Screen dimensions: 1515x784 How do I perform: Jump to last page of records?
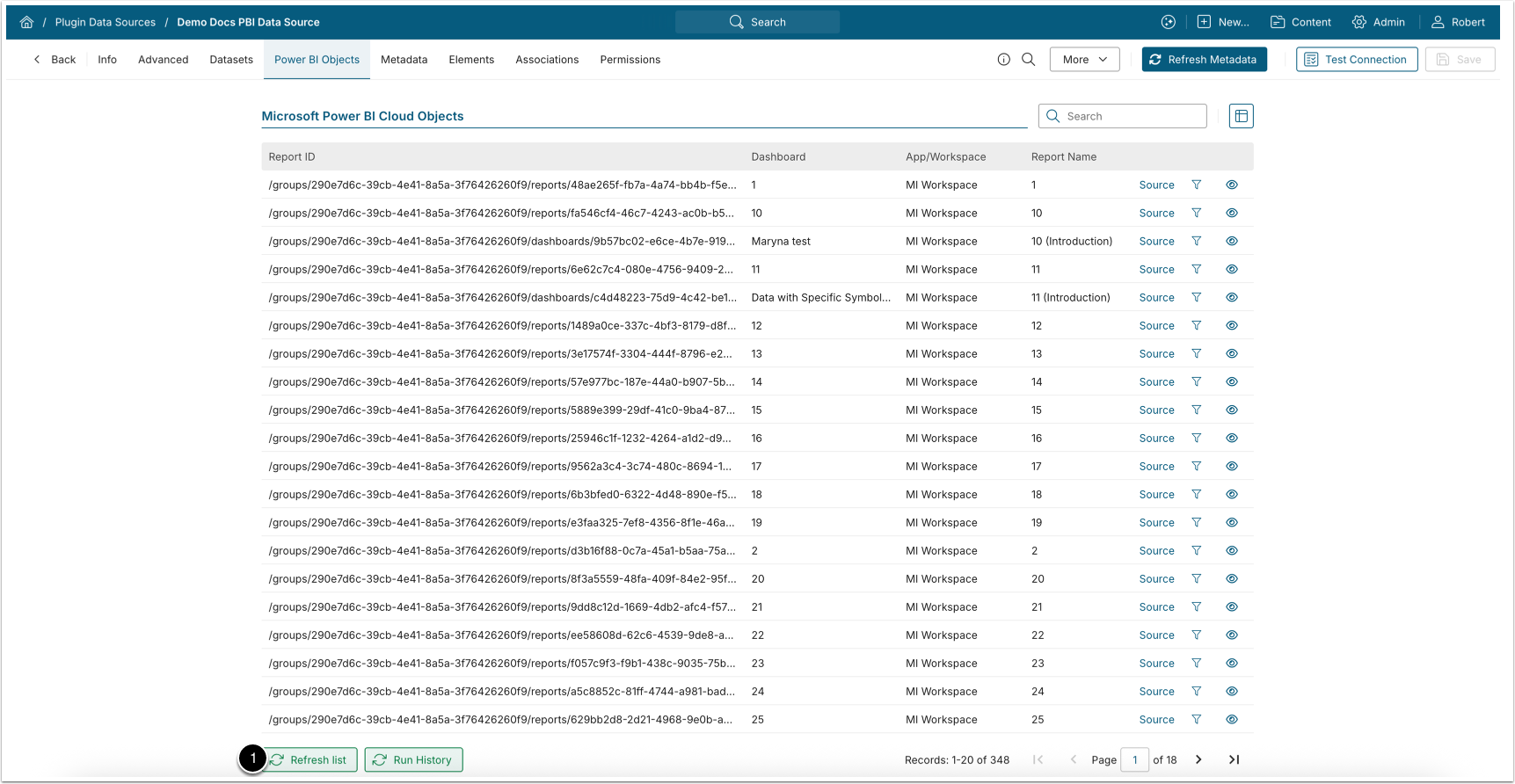1234,759
